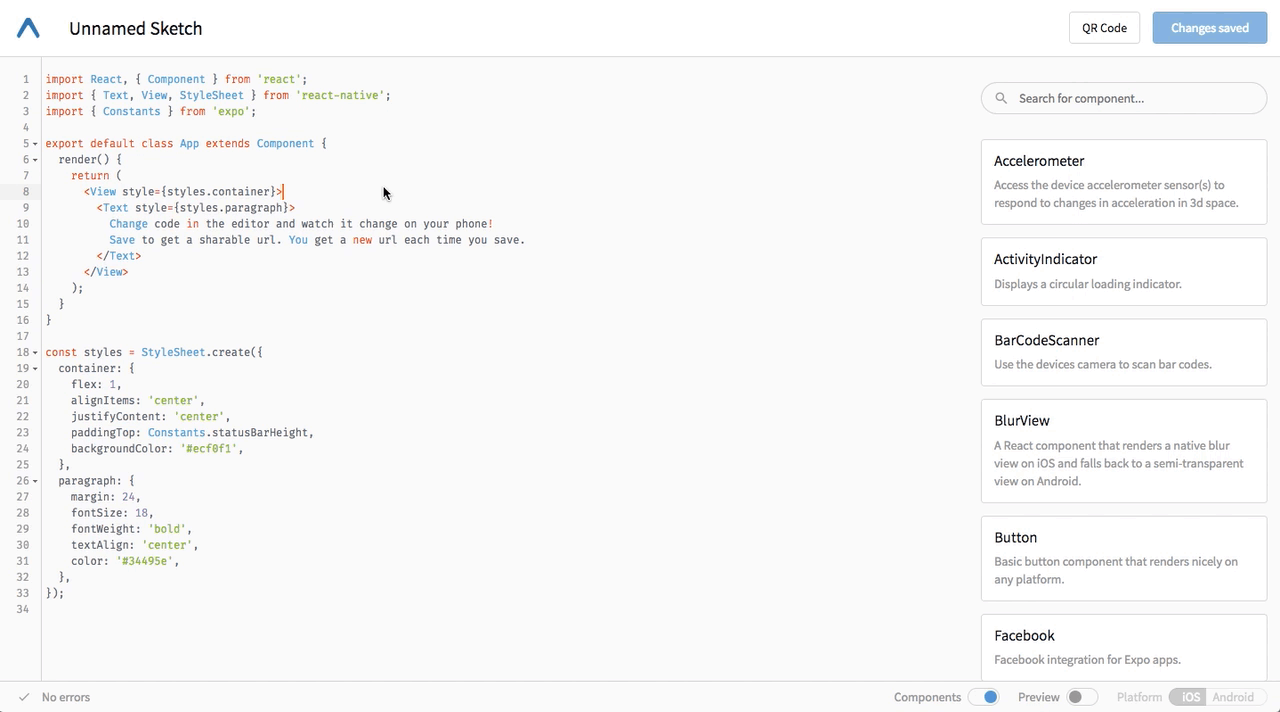Collapse the render() fold arrow
This screenshot has width=1280, height=712.
click(35, 160)
